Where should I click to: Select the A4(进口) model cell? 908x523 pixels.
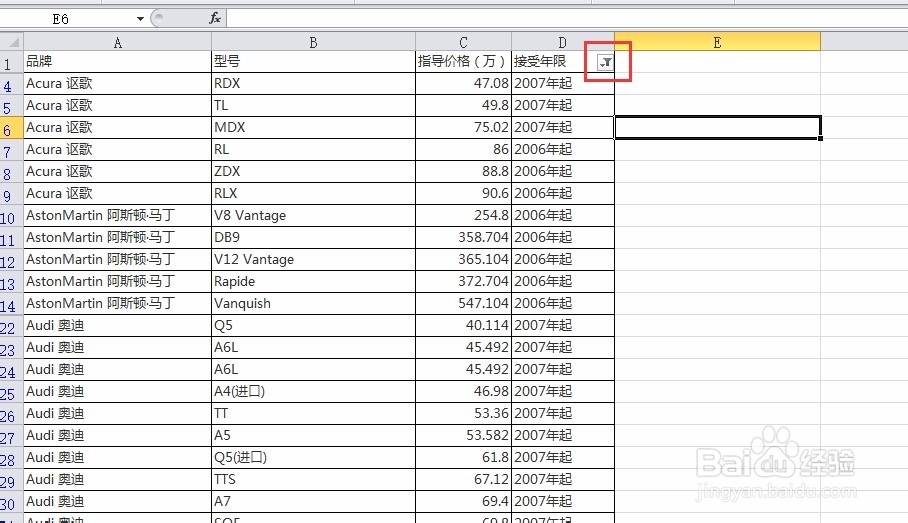[x=313, y=392]
